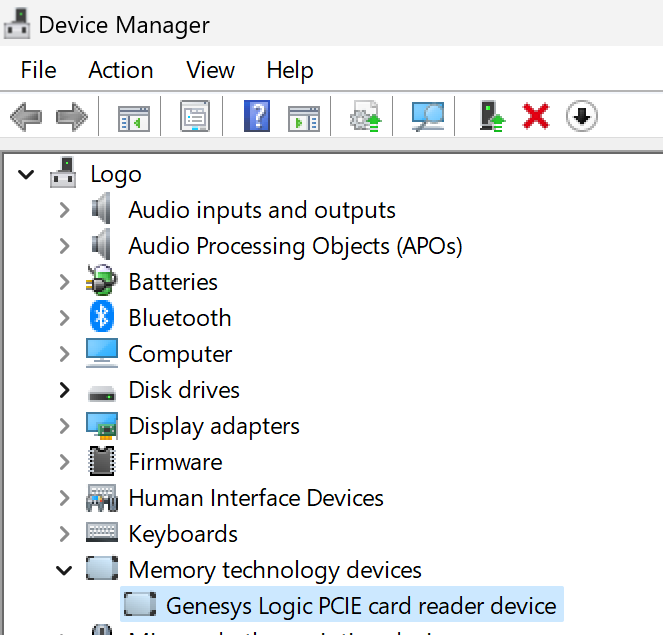Go back with the left arrow toolbar button
The height and width of the screenshot is (635, 663).
pyautogui.click(x=26, y=116)
